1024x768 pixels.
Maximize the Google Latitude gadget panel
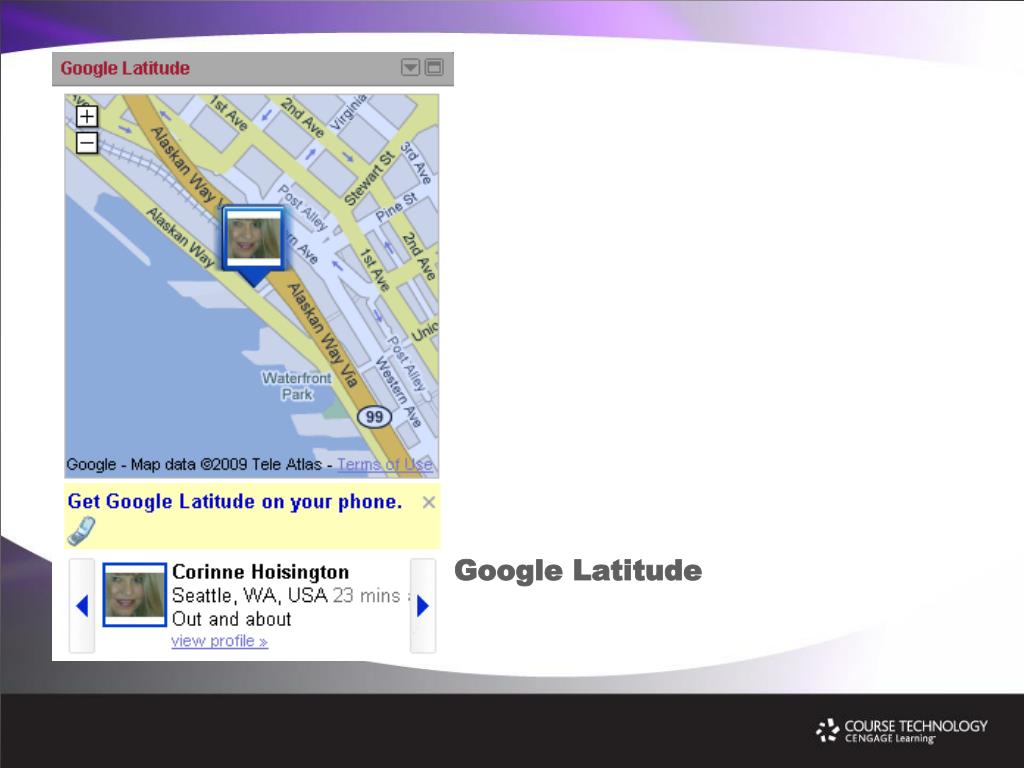(434, 67)
